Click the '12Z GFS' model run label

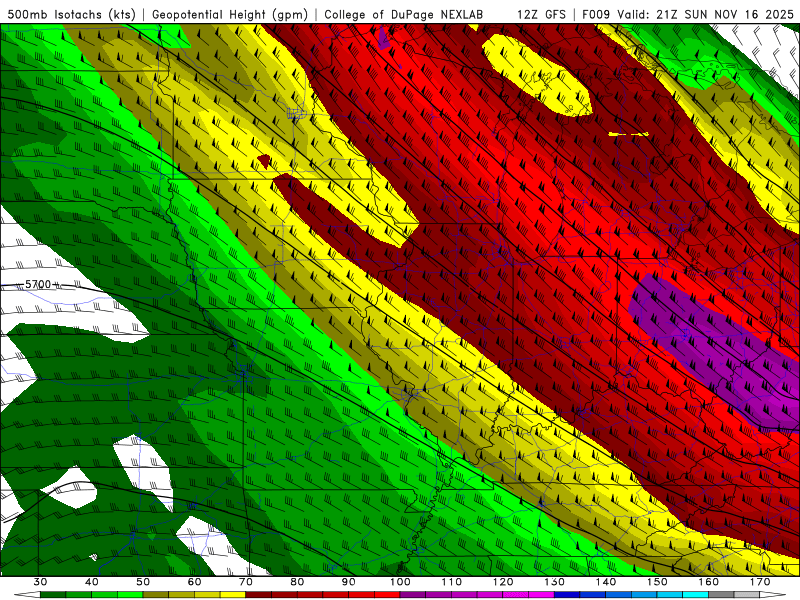click(541, 14)
